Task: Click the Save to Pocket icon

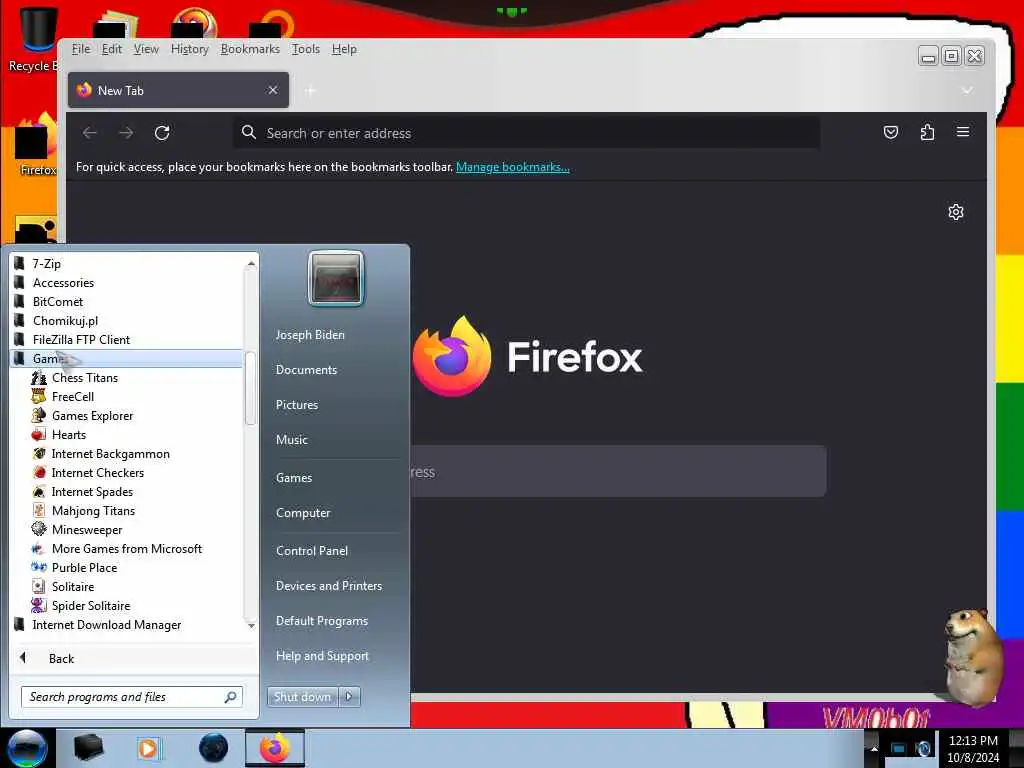Action: (891, 133)
